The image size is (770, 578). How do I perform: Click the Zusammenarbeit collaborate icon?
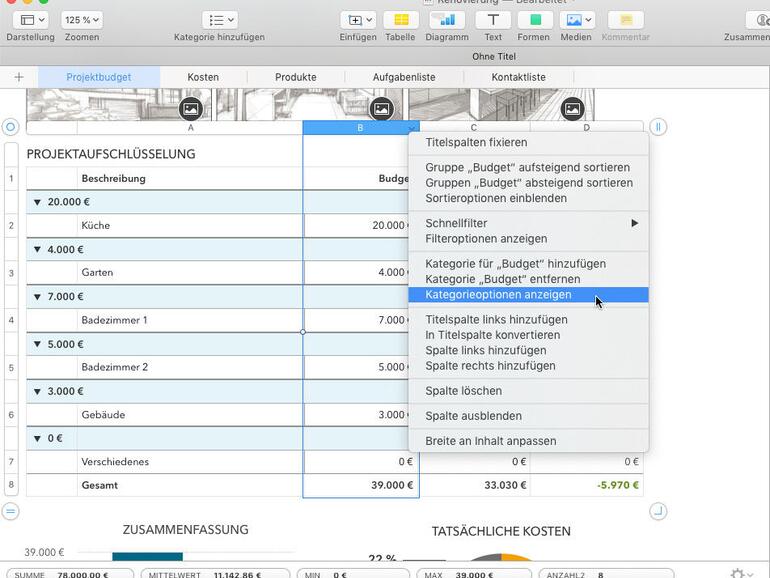click(x=759, y=20)
